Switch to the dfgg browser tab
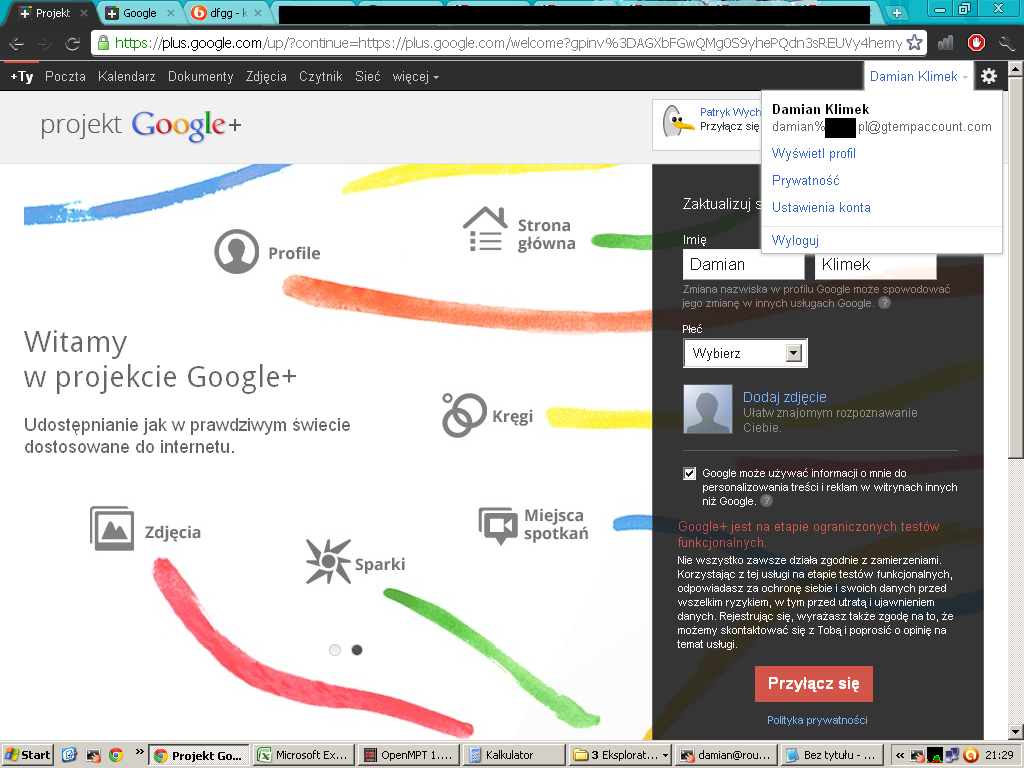This screenshot has height=768, width=1024. [227, 13]
